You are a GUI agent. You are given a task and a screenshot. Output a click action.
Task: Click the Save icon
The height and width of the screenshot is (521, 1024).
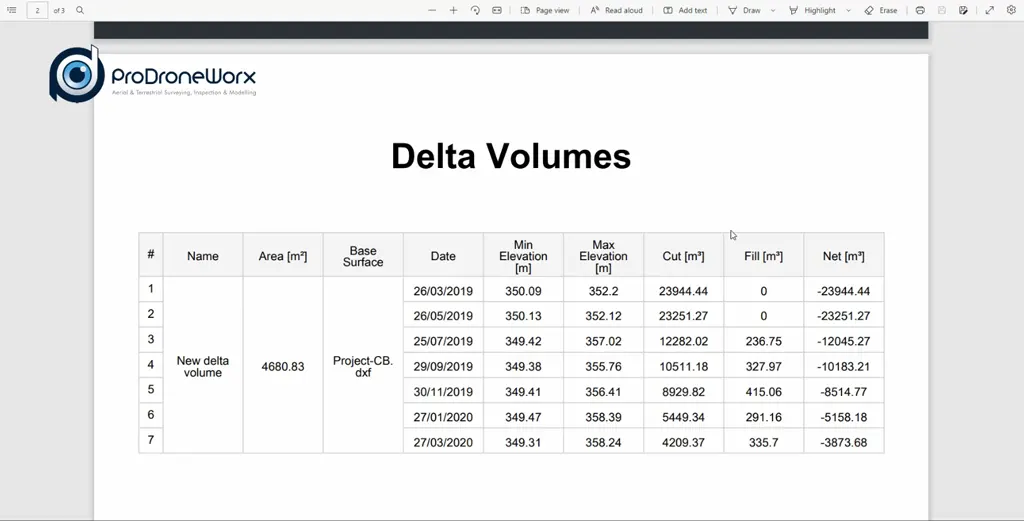tap(941, 10)
